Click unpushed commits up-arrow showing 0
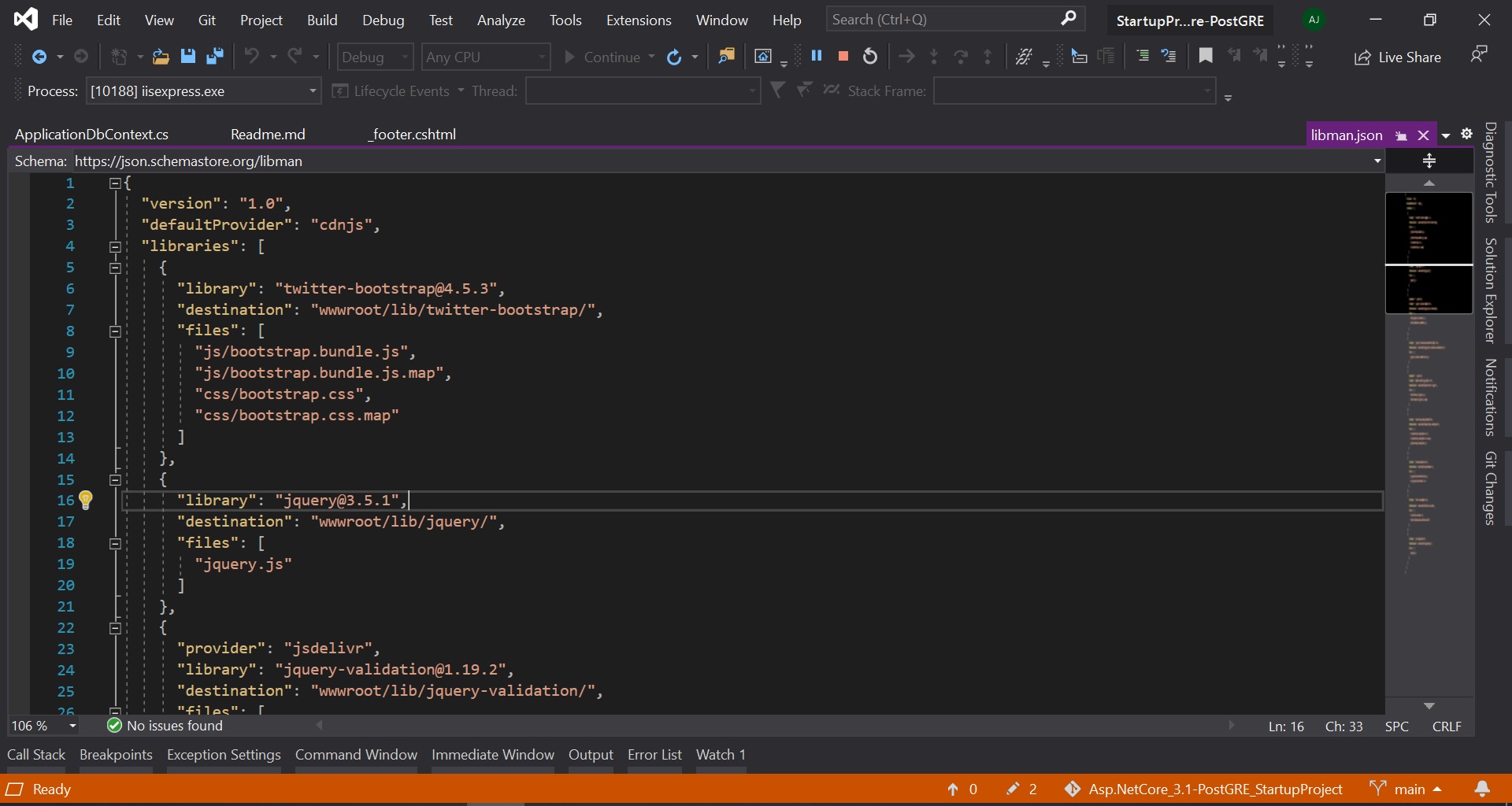Image resolution: width=1512 pixels, height=806 pixels. tap(962, 789)
